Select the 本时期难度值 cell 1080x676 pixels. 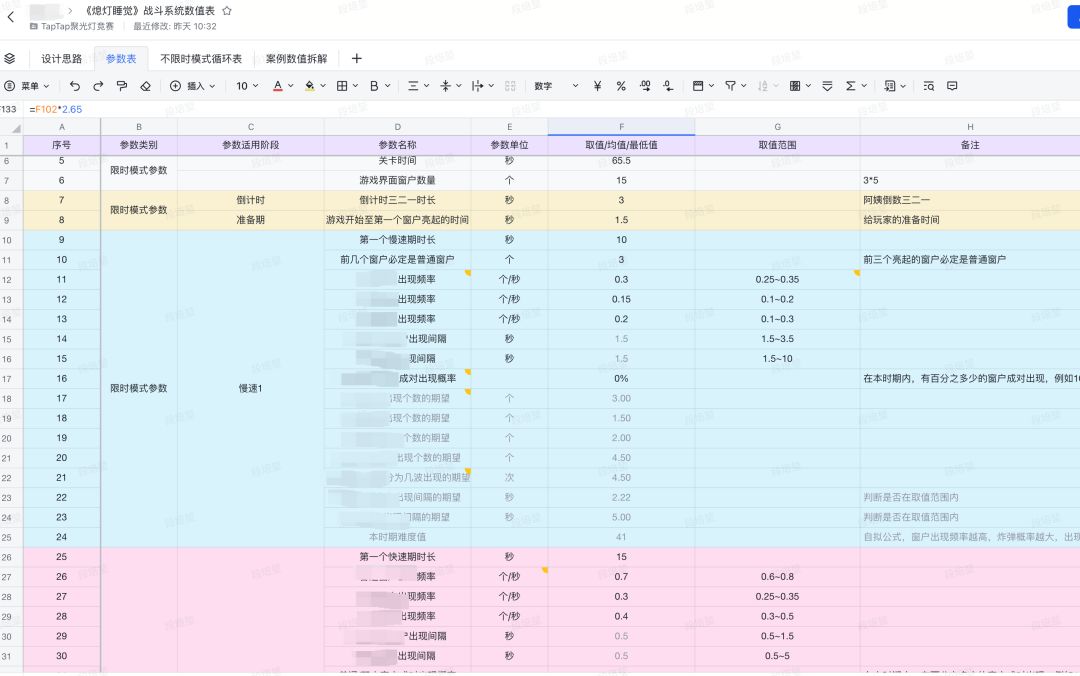(397, 537)
